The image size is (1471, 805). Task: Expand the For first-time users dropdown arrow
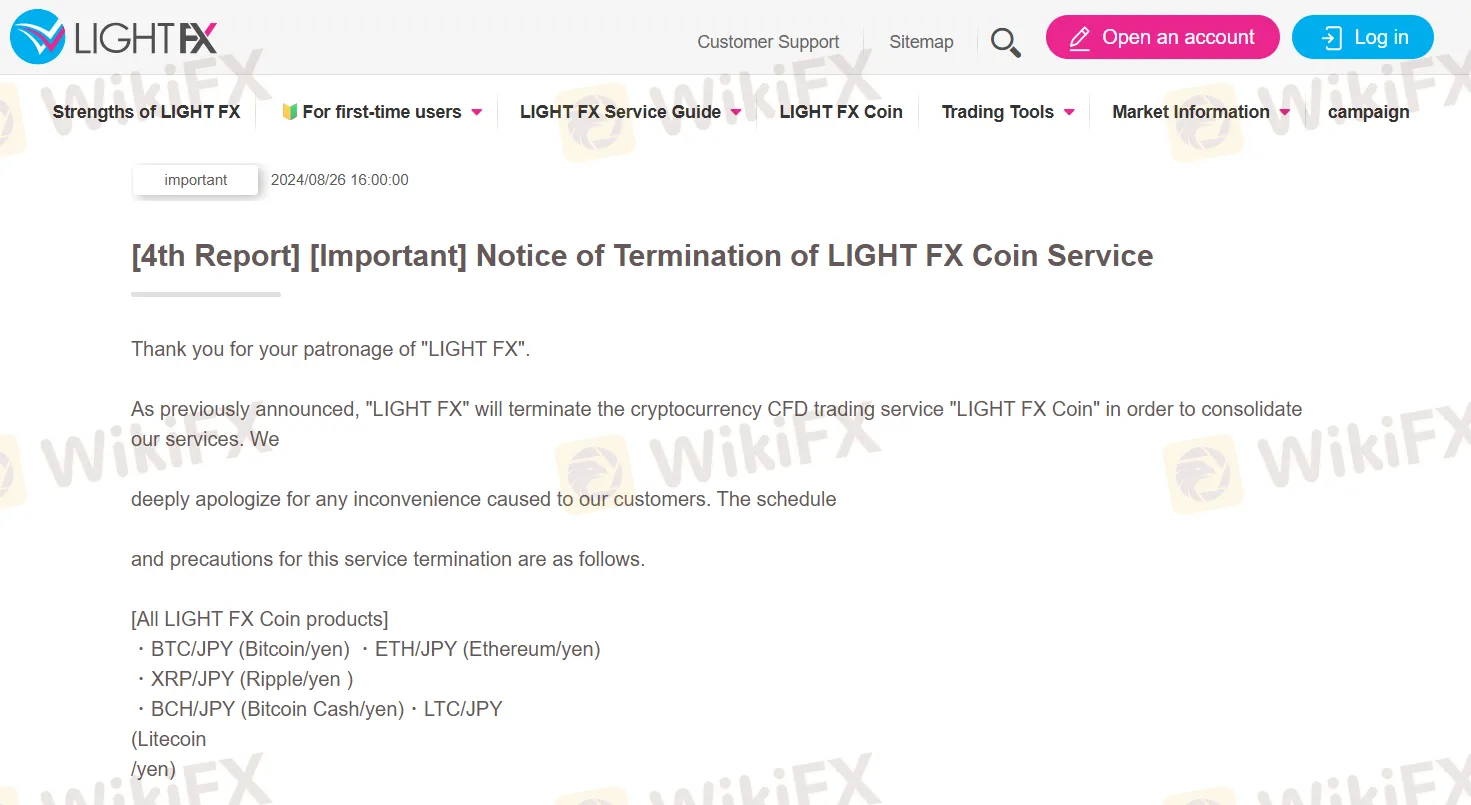coord(477,112)
